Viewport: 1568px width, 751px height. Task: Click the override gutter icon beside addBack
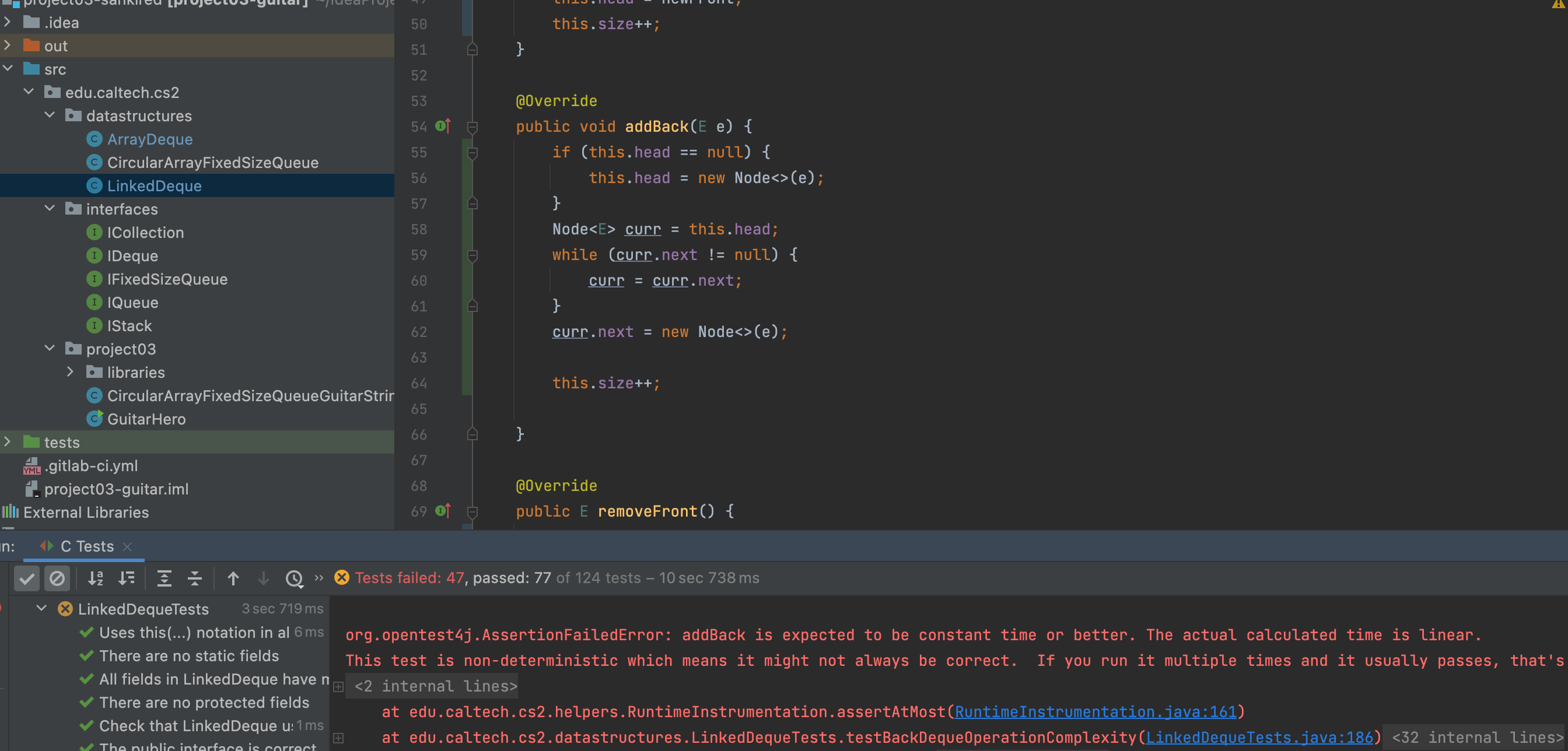[443, 126]
